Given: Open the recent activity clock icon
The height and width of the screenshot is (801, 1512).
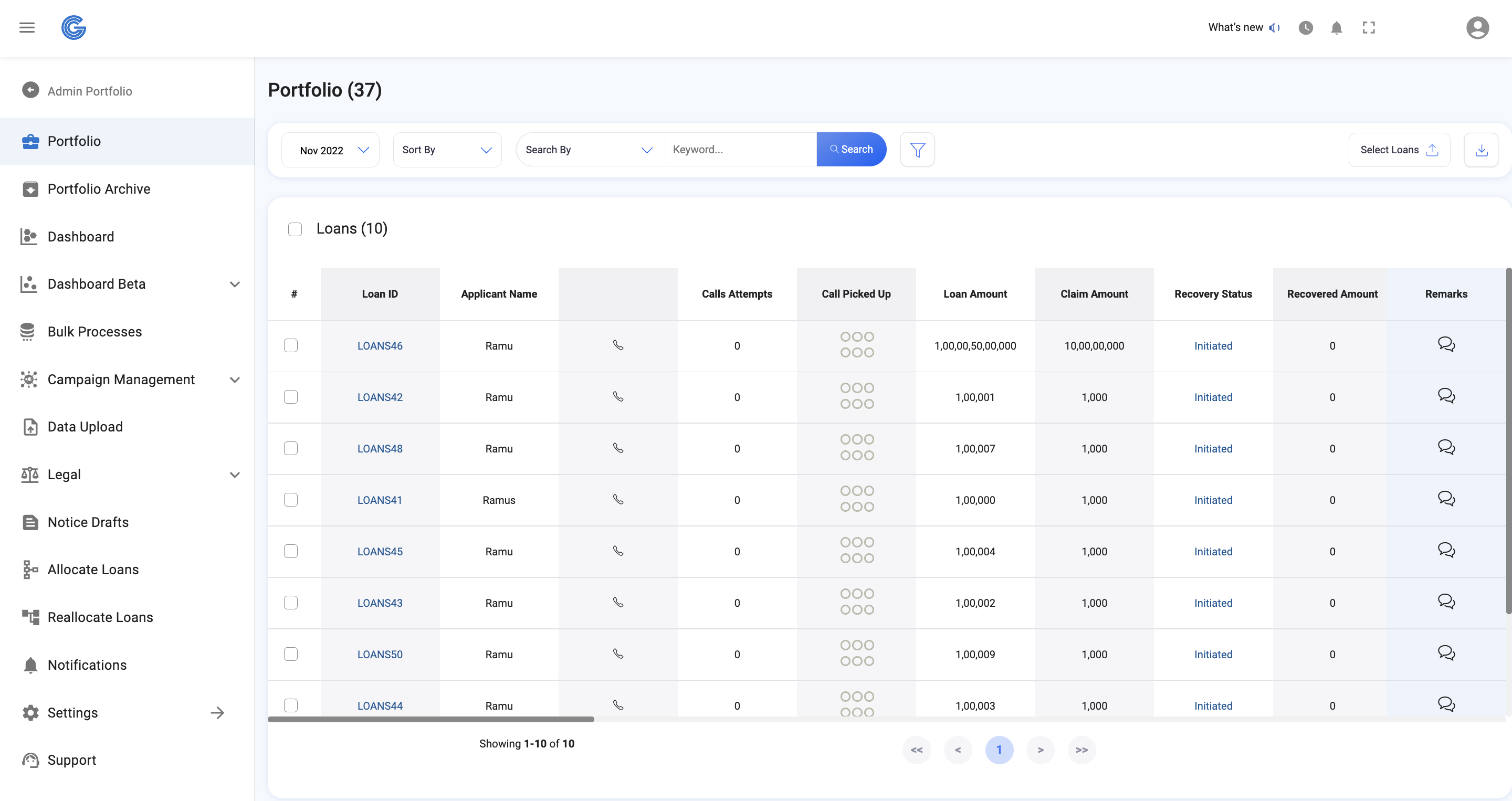Looking at the screenshot, I should pos(1305,28).
